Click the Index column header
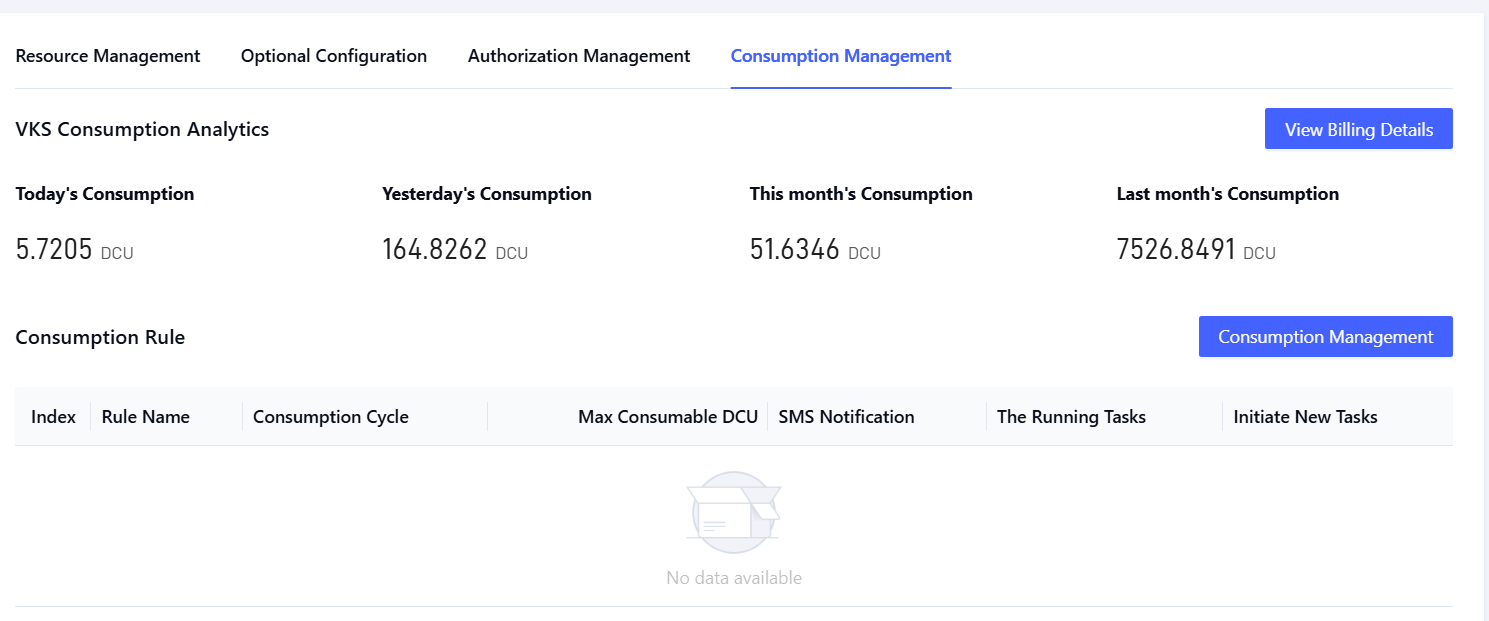Screen dimensions: 1489x621 pyautogui.click(x=54, y=417)
